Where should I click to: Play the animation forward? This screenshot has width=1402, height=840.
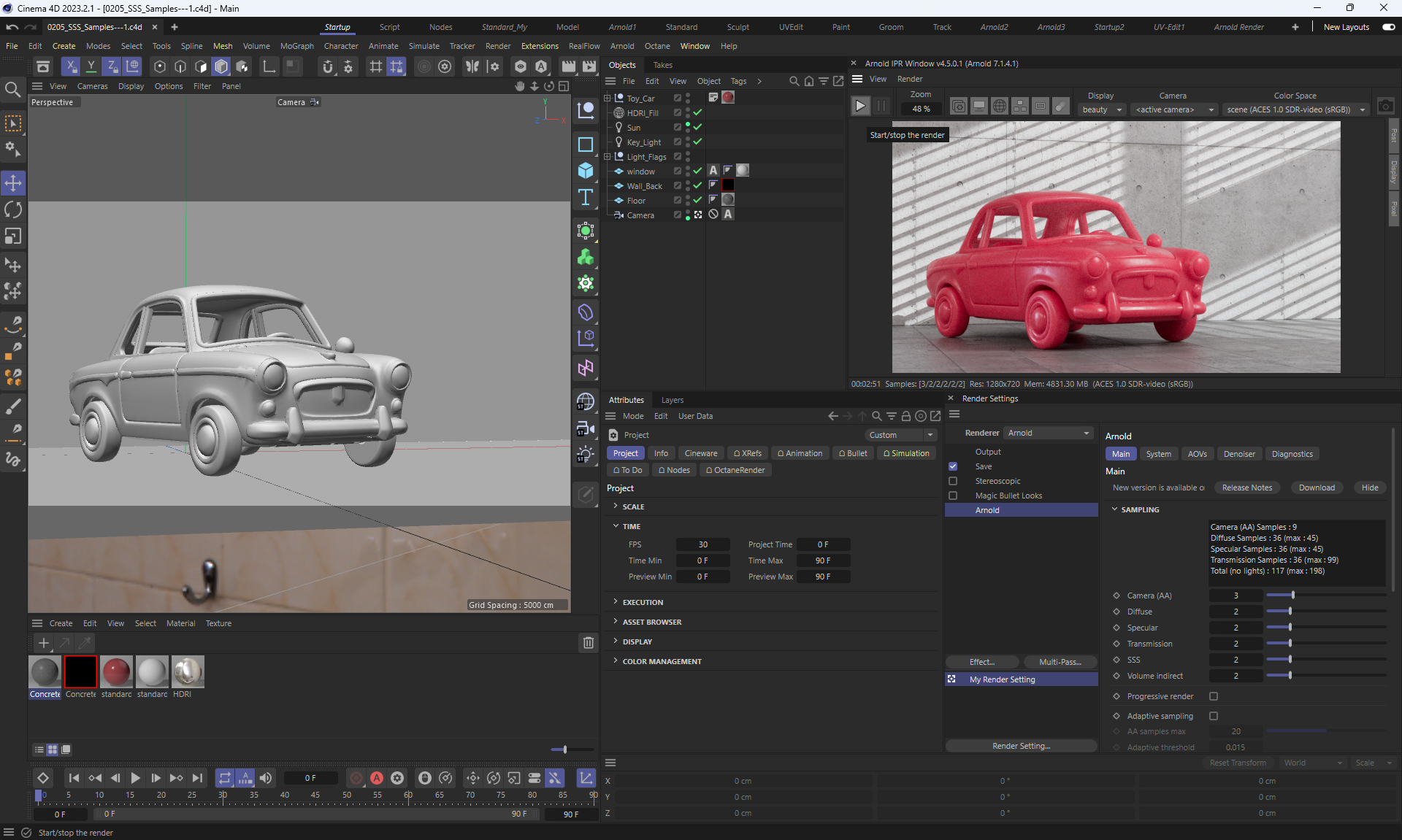coord(135,778)
